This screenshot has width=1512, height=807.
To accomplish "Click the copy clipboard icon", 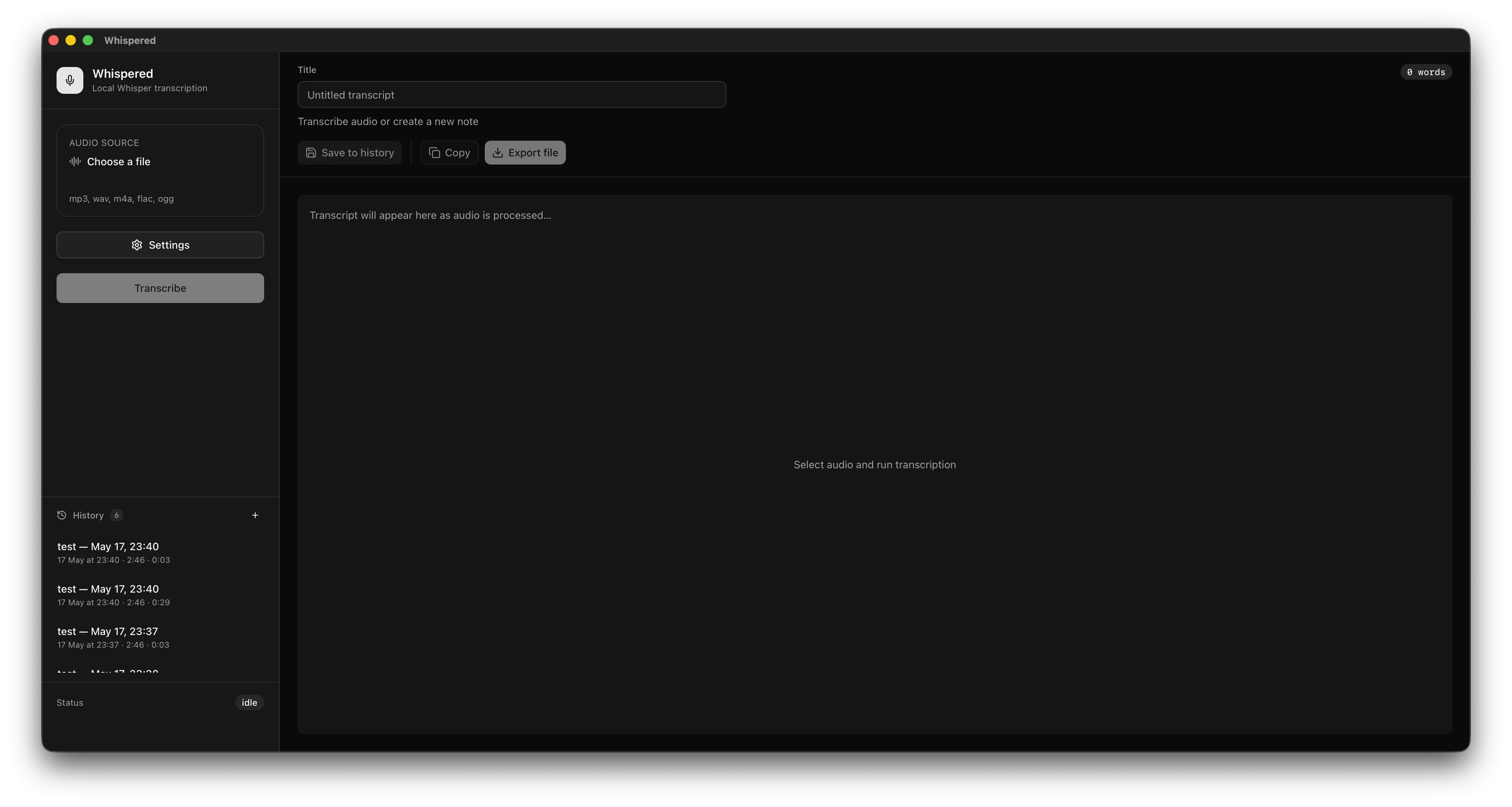I will pos(434,153).
